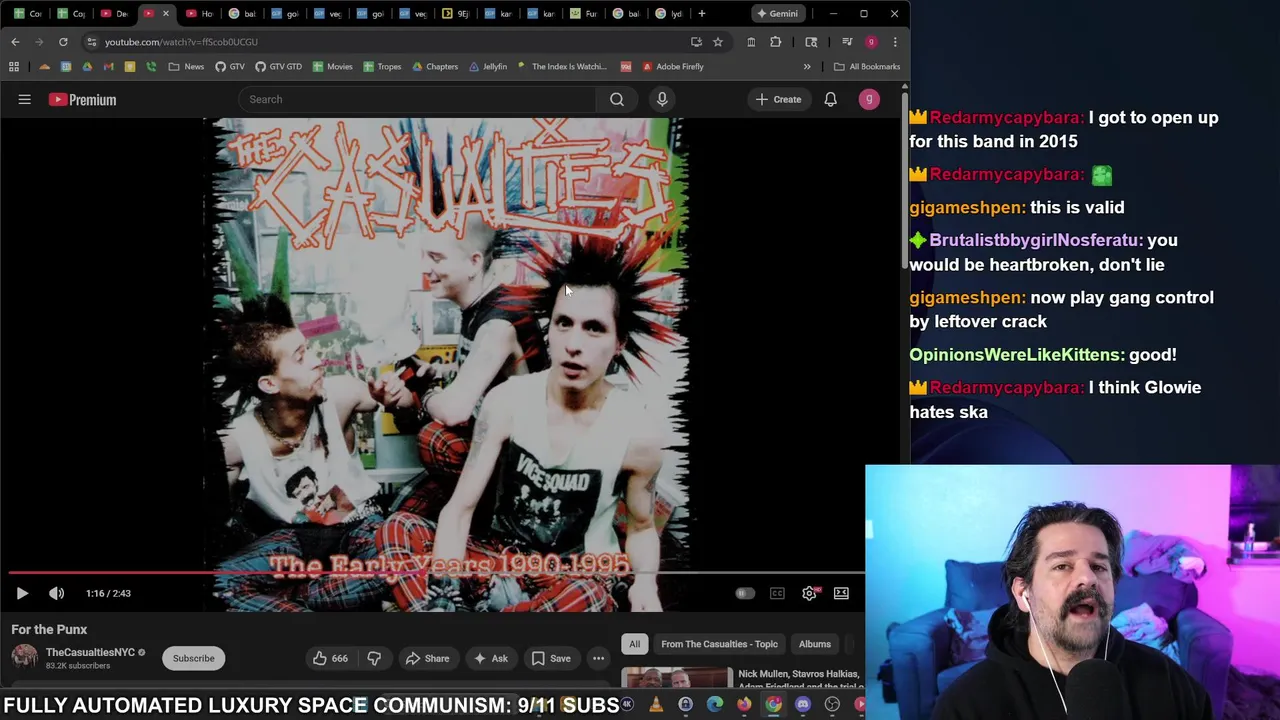
Task: Switch player to theater mode
Action: pos(841,593)
